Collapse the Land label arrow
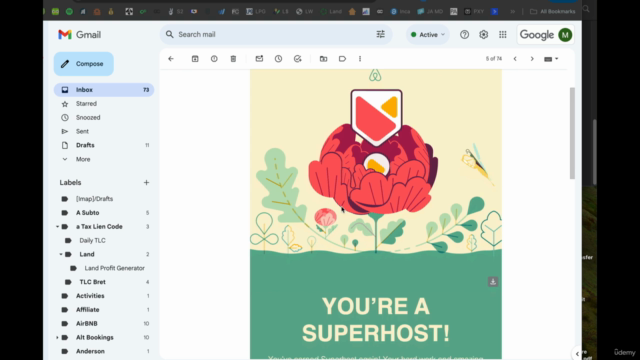 [x=61, y=254]
